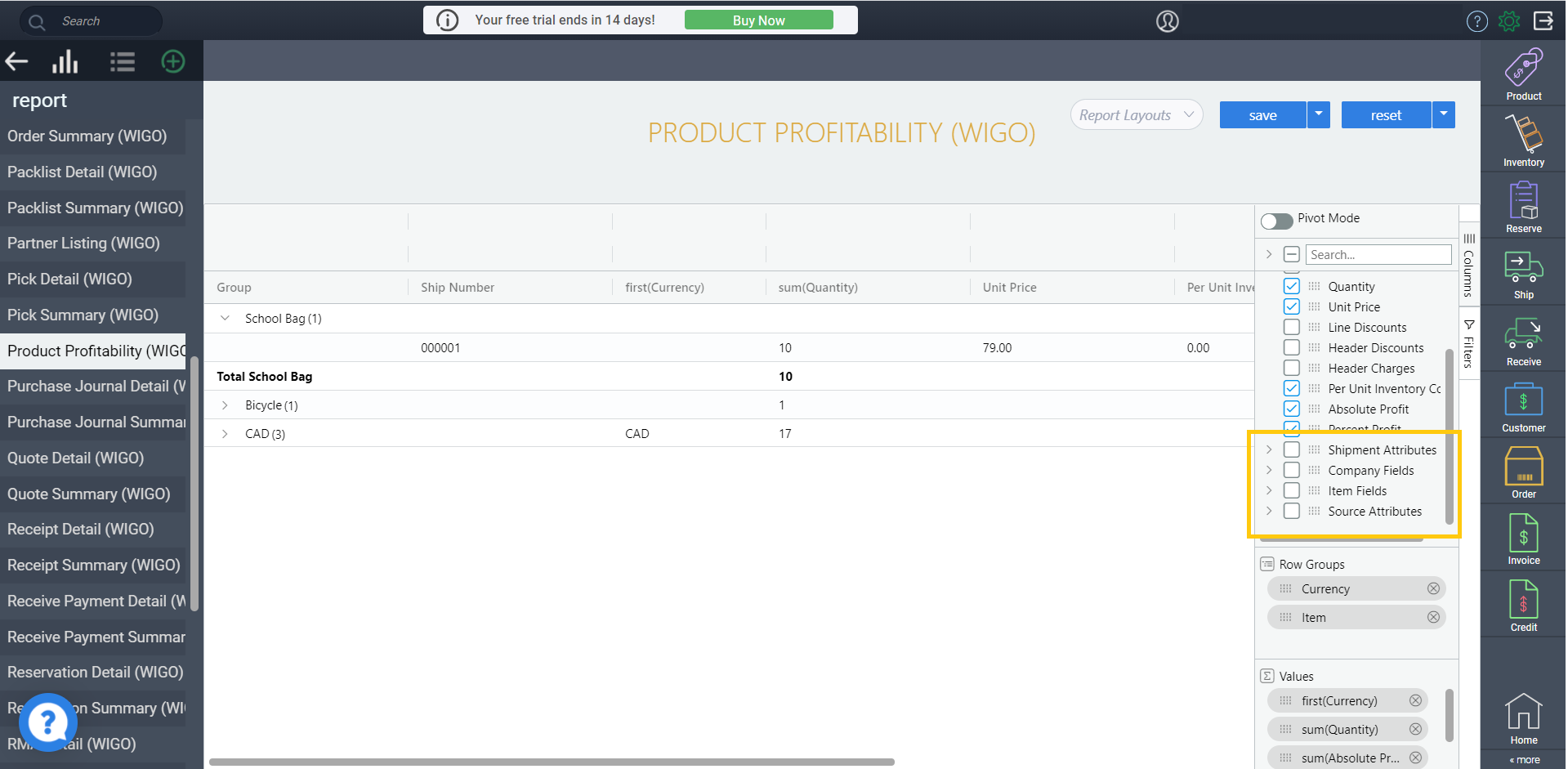Uncheck the Quantity column checkbox
The width and height of the screenshot is (1568, 769).
(1291, 286)
